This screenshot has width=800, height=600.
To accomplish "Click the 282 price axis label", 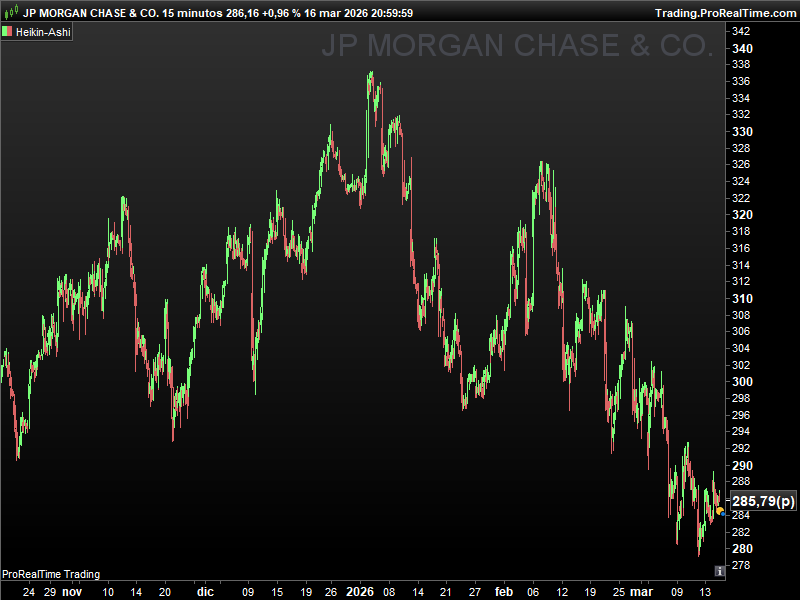I will (x=741, y=532).
